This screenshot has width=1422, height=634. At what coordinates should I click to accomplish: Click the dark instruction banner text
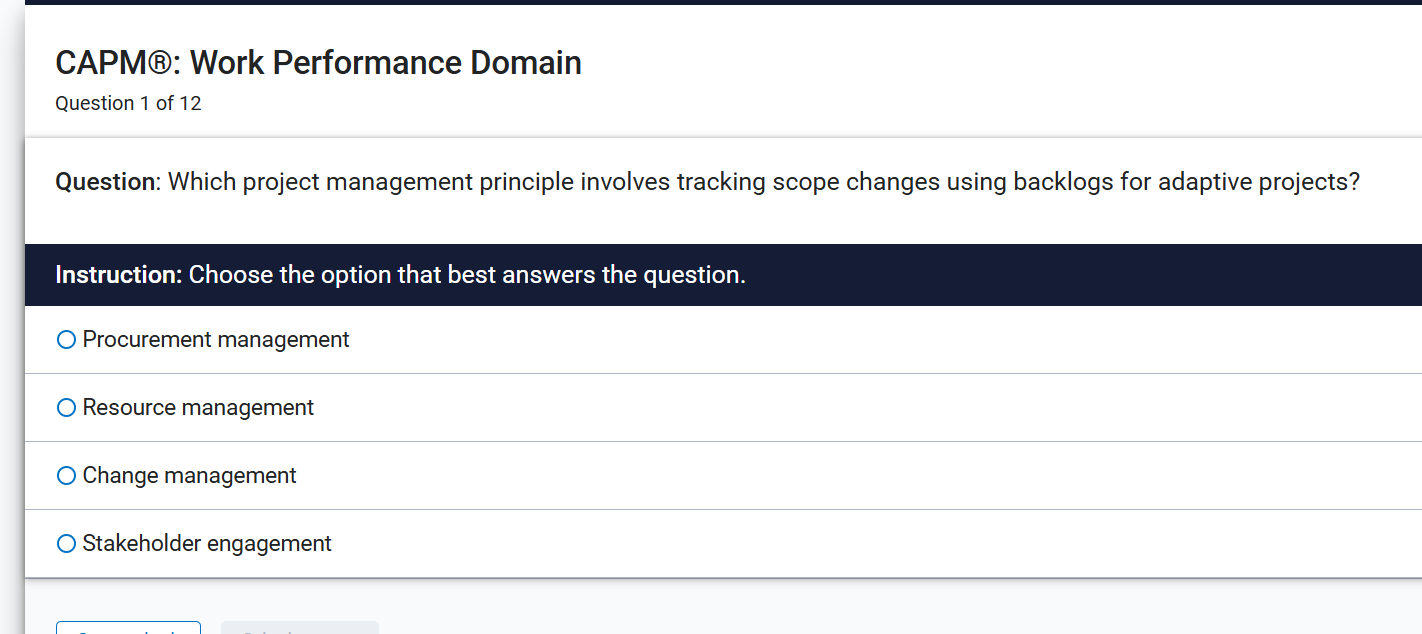pyautogui.click(x=467, y=275)
